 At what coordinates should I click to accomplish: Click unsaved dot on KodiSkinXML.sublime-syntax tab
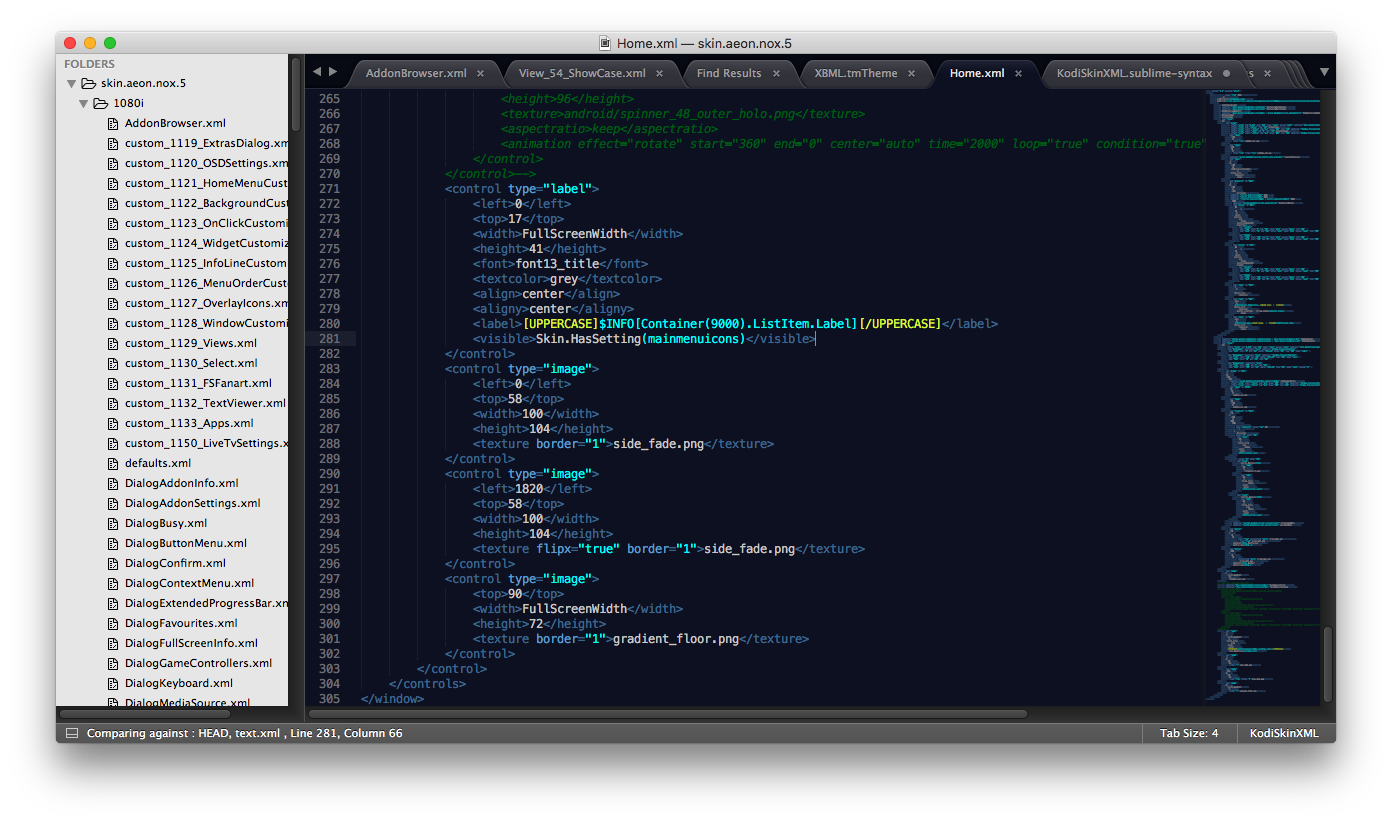click(1226, 73)
